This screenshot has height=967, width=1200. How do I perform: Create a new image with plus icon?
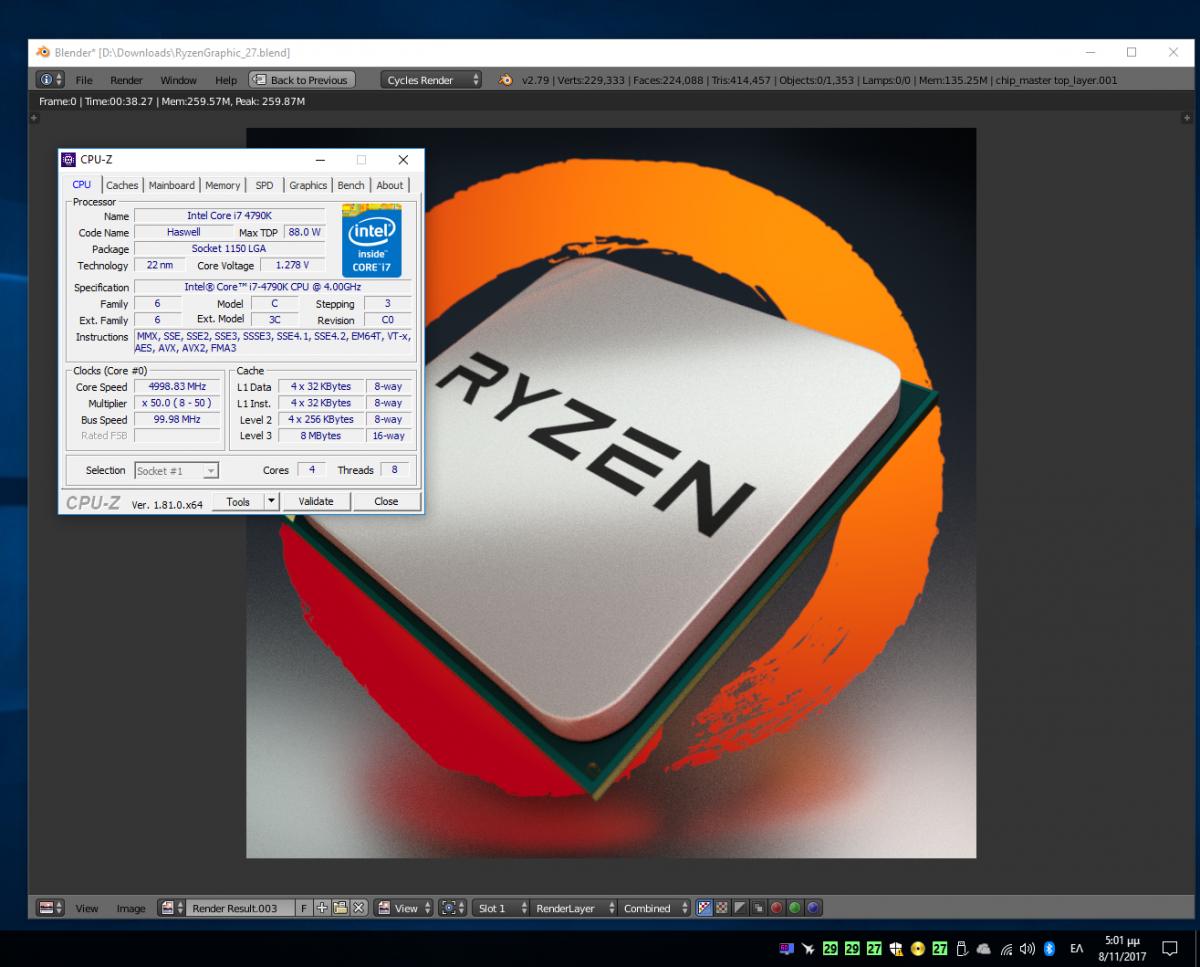[322, 908]
